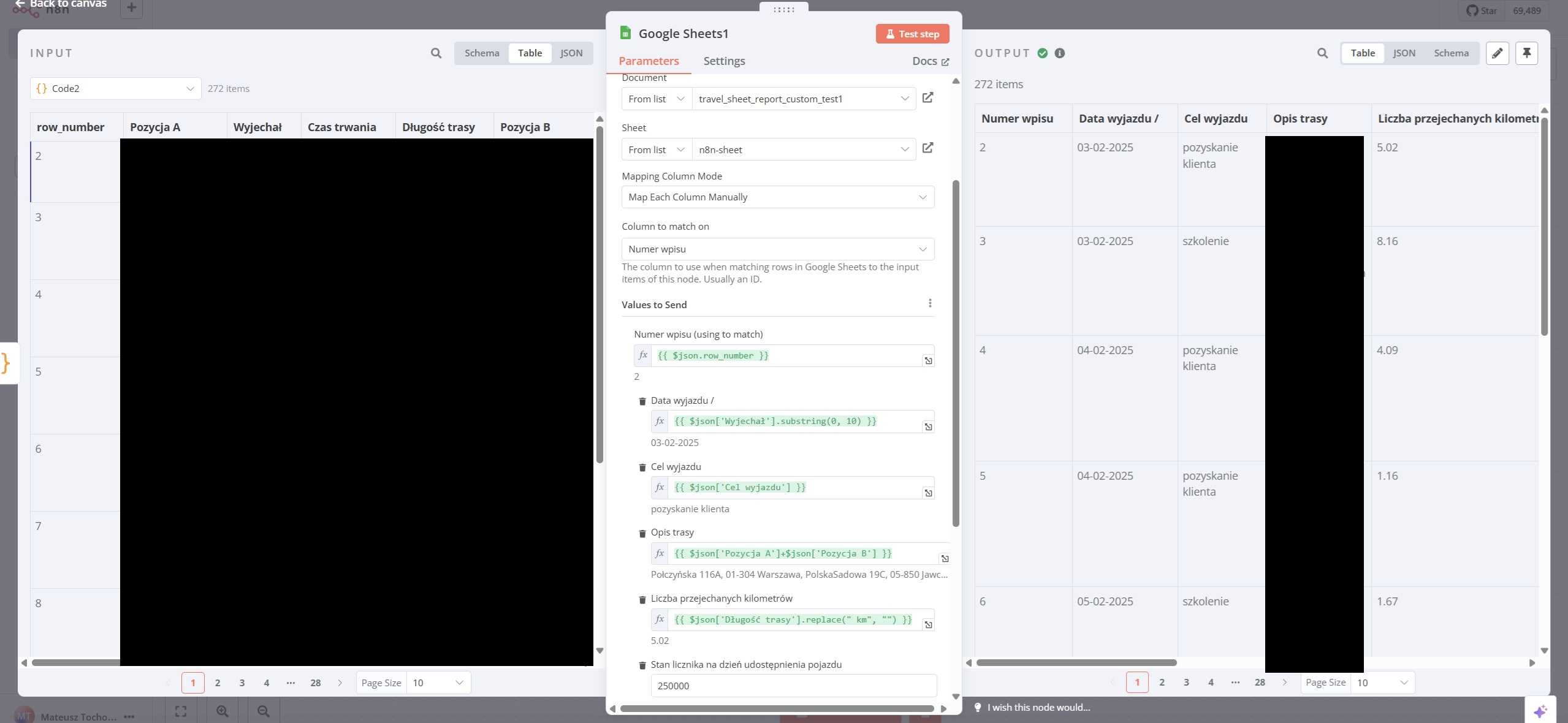The image size is (1568, 723).
Task: Open Document From list mode dropdown
Action: tap(657, 99)
